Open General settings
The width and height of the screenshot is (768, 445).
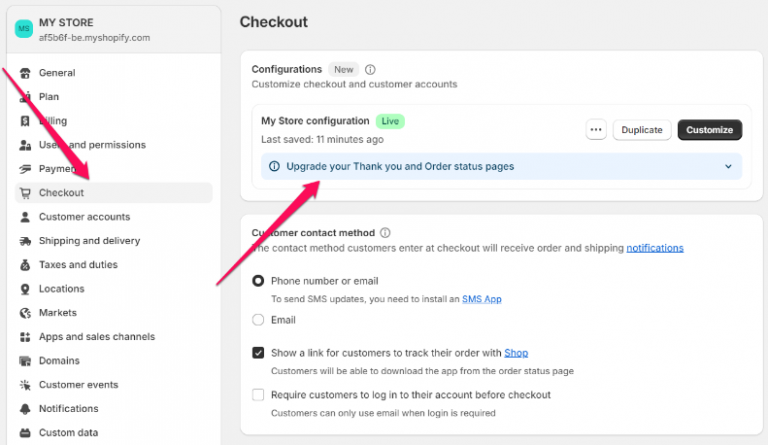click(114, 73)
